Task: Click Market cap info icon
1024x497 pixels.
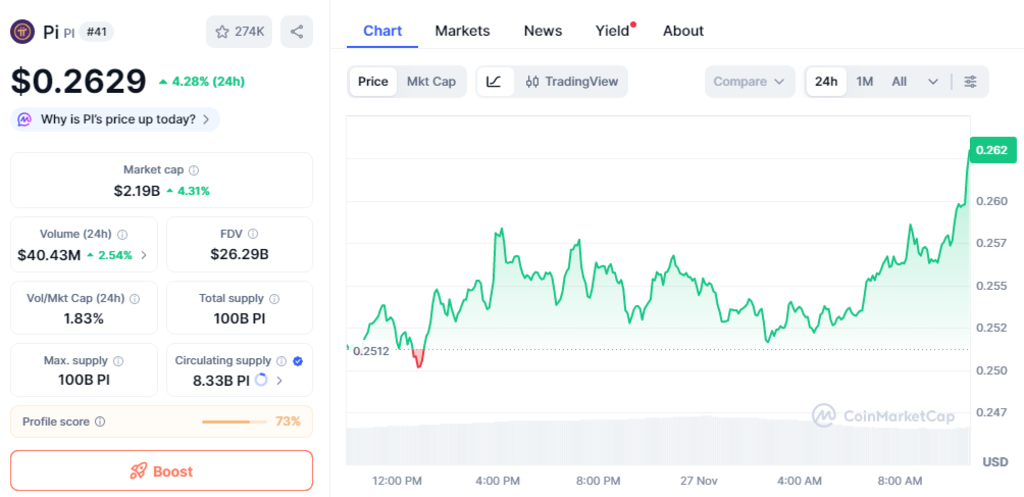Action: click(194, 170)
